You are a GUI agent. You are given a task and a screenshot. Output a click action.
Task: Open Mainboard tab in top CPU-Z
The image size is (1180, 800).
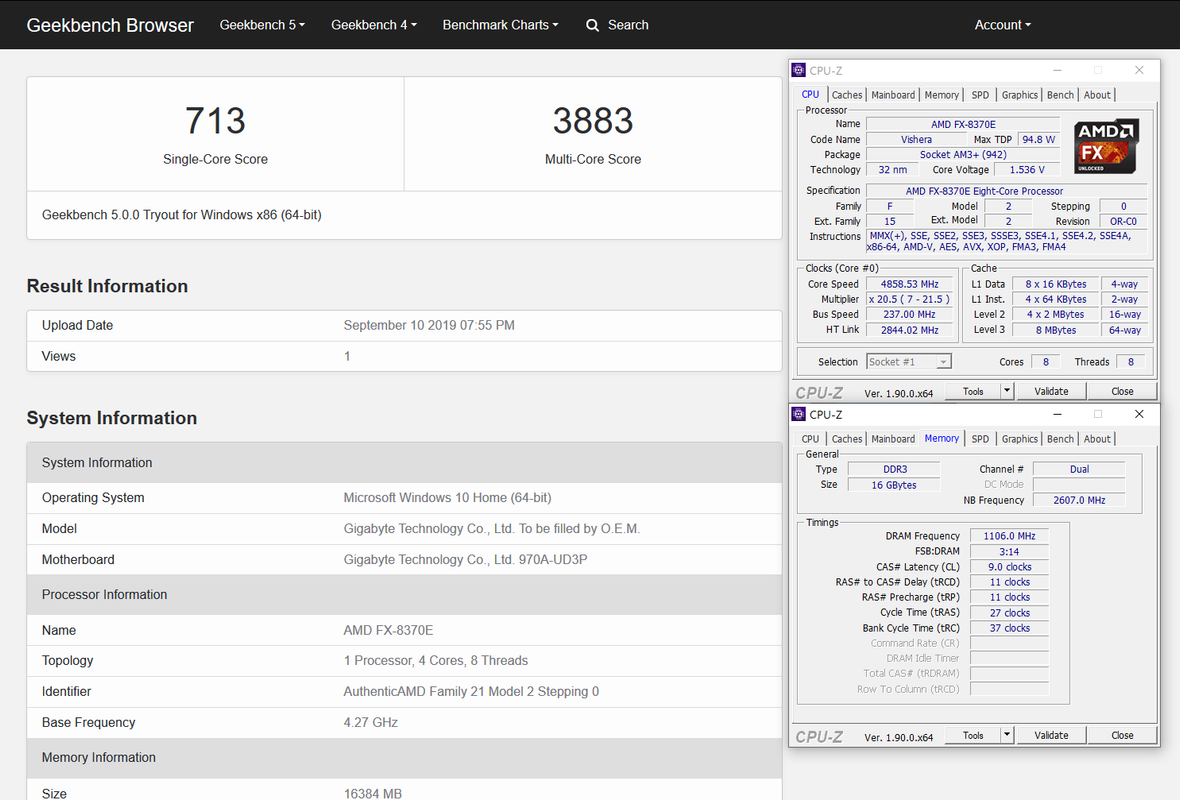coord(893,95)
